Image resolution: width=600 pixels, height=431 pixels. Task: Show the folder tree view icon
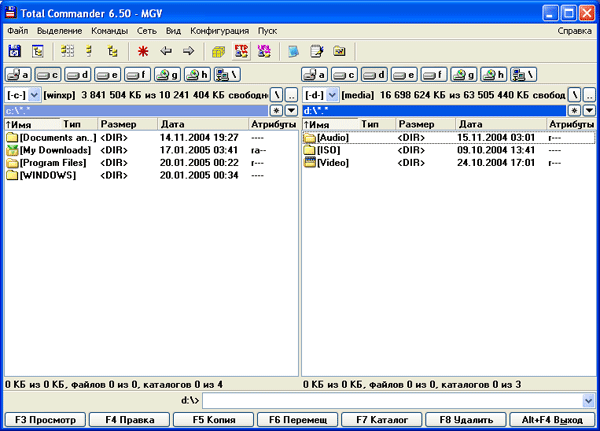click(112, 51)
